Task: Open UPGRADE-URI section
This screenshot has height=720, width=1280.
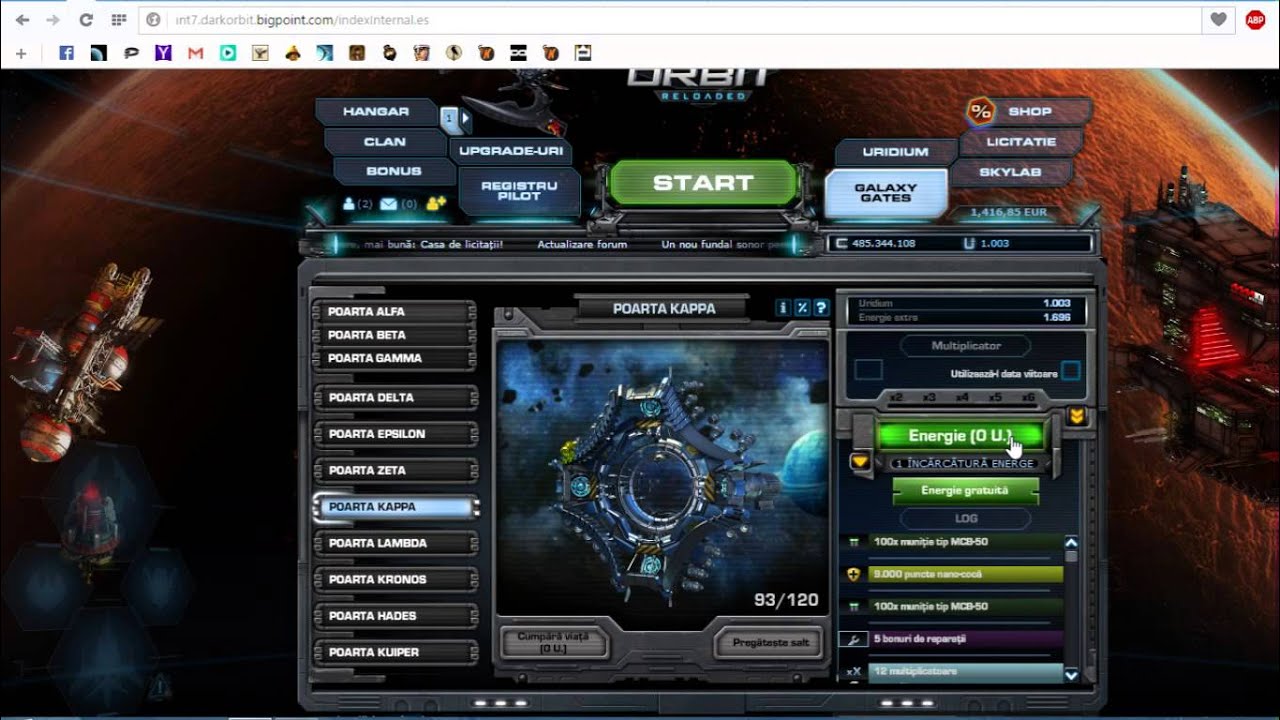Action: pos(510,151)
